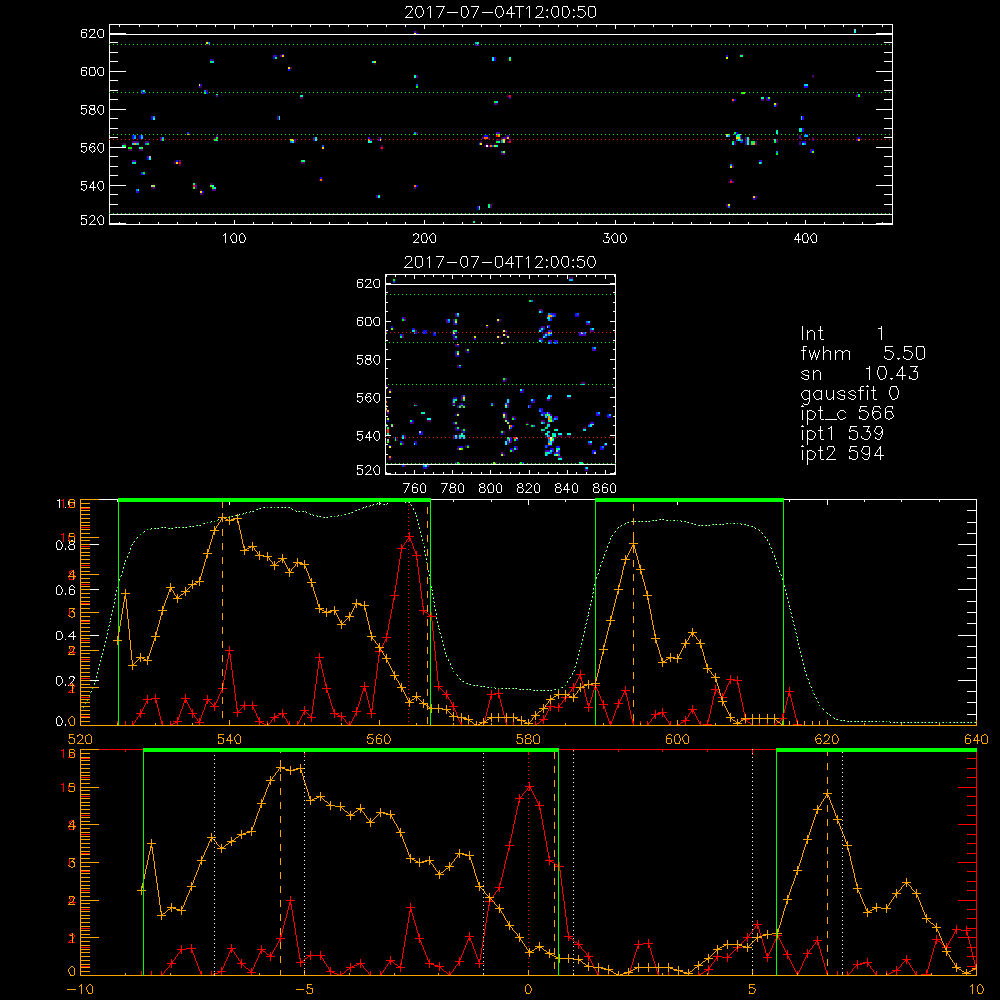The height and width of the screenshot is (1000, 1000).
Task: Click y-axis label '0.4' on third plot
Action: coord(66,636)
